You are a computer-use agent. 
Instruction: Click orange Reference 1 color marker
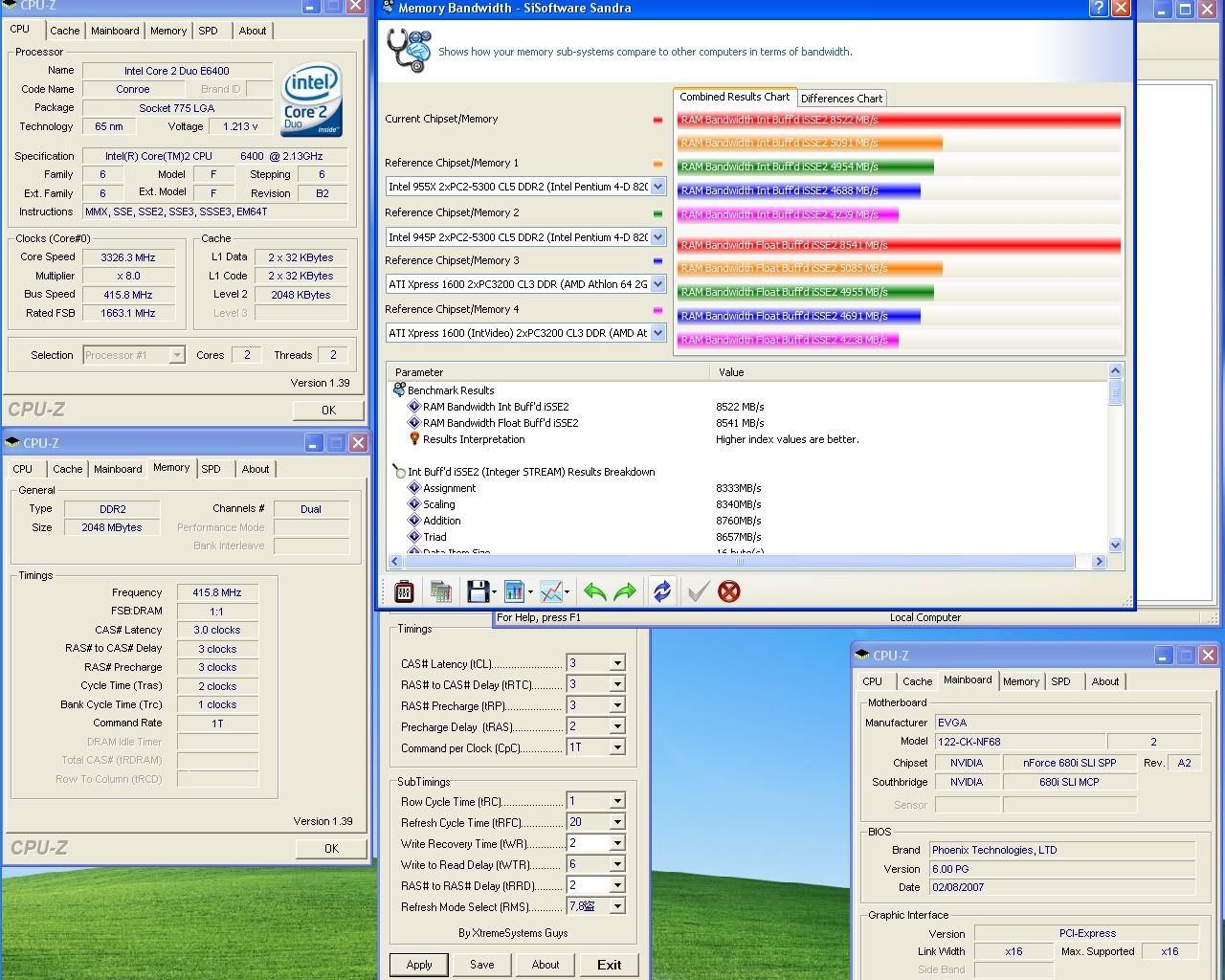pyautogui.click(x=657, y=164)
